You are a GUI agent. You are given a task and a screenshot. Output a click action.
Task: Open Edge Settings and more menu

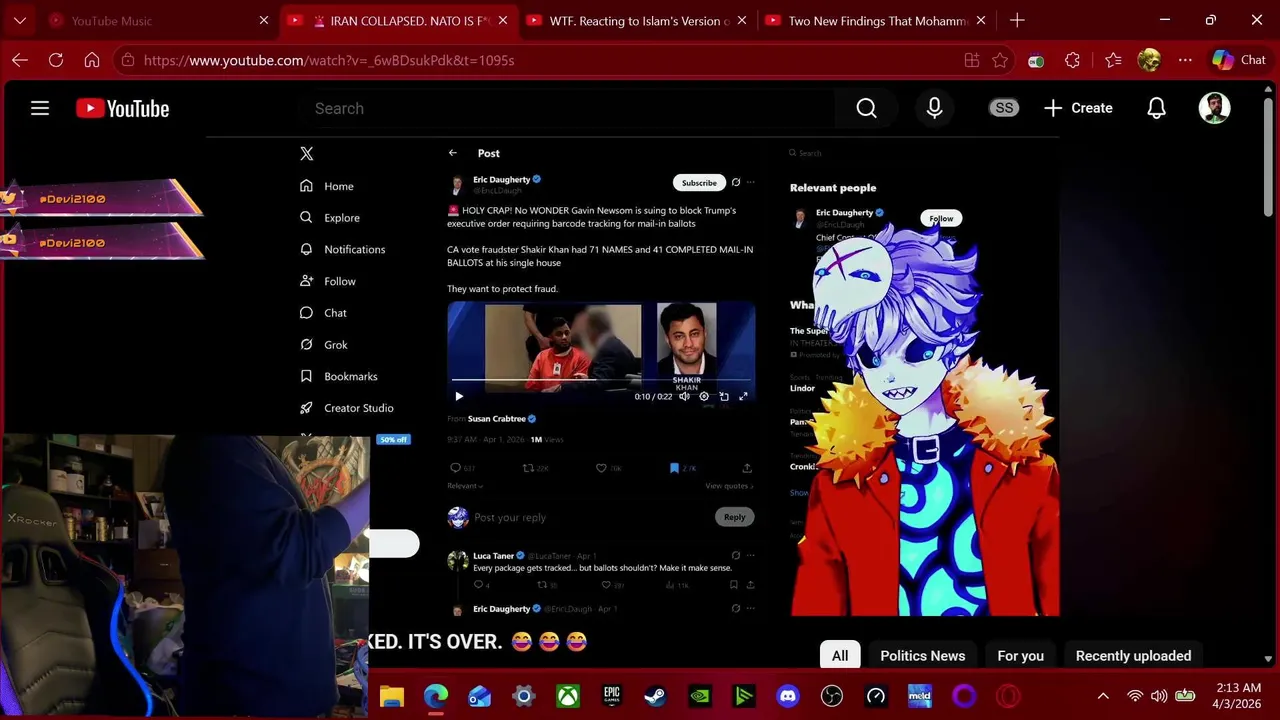tap(1185, 60)
